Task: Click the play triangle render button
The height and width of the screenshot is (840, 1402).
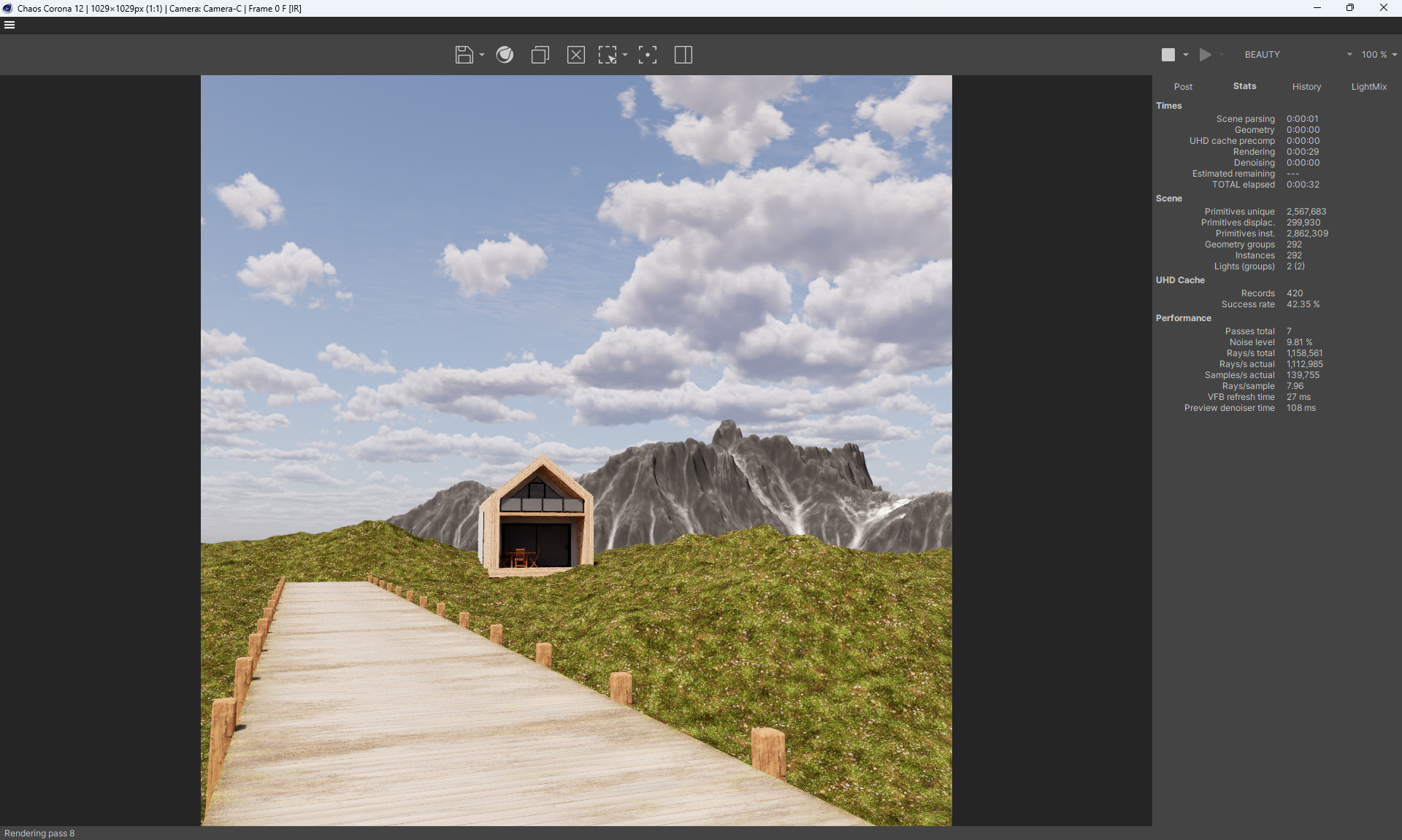Action: tap(1205, 55)
